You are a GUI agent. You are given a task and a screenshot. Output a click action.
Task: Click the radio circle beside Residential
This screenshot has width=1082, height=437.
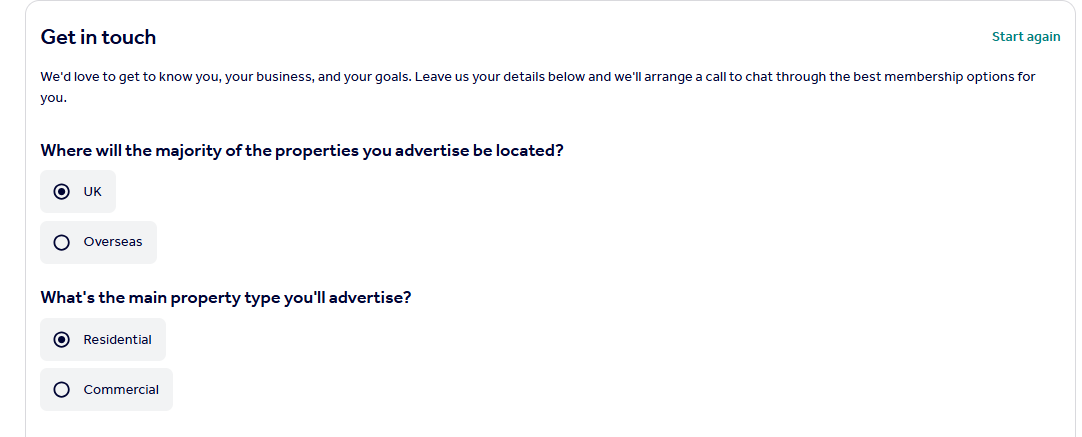[x=62, y=340]
